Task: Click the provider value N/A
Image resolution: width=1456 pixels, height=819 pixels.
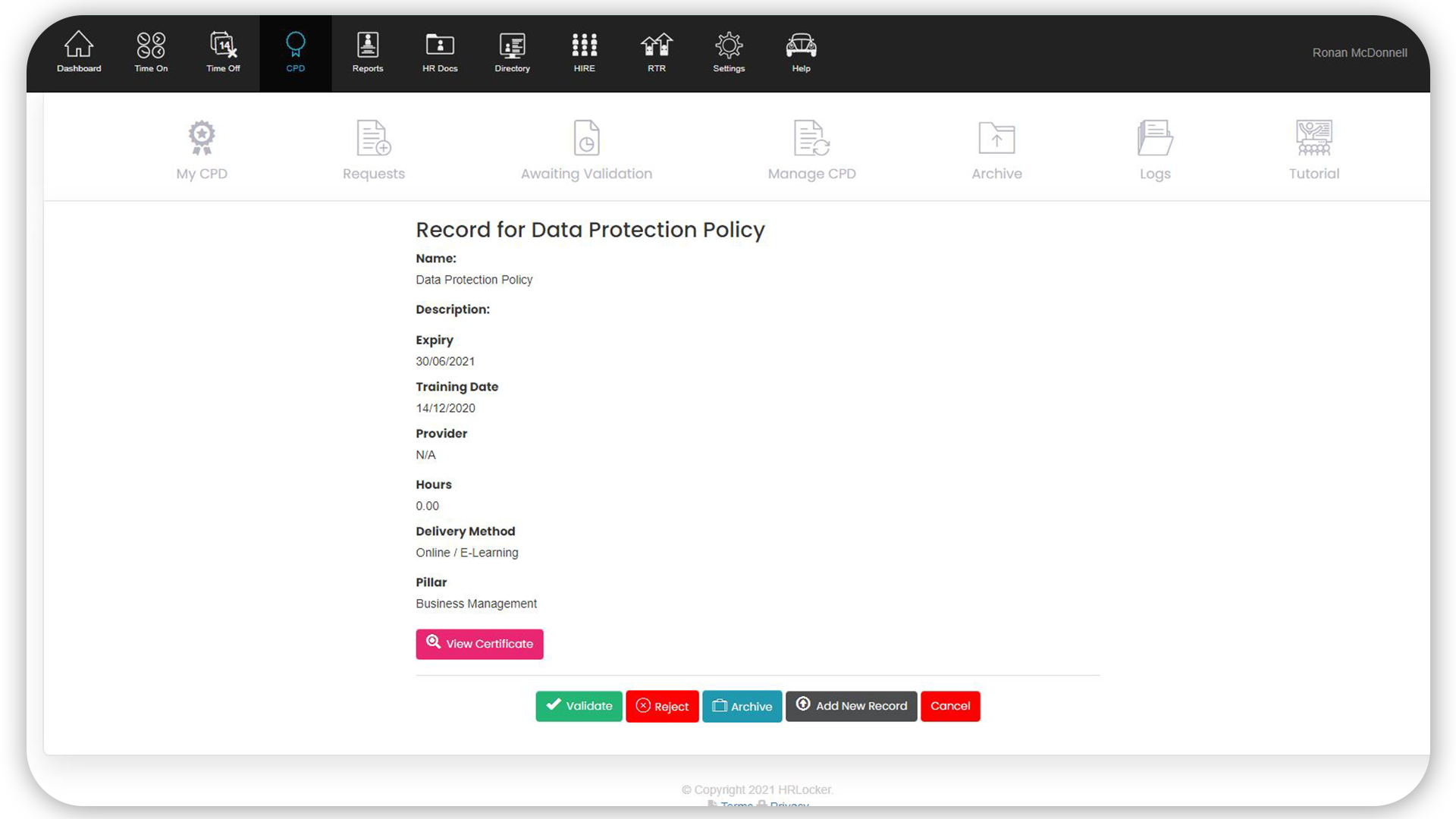Action: point(425,455)
